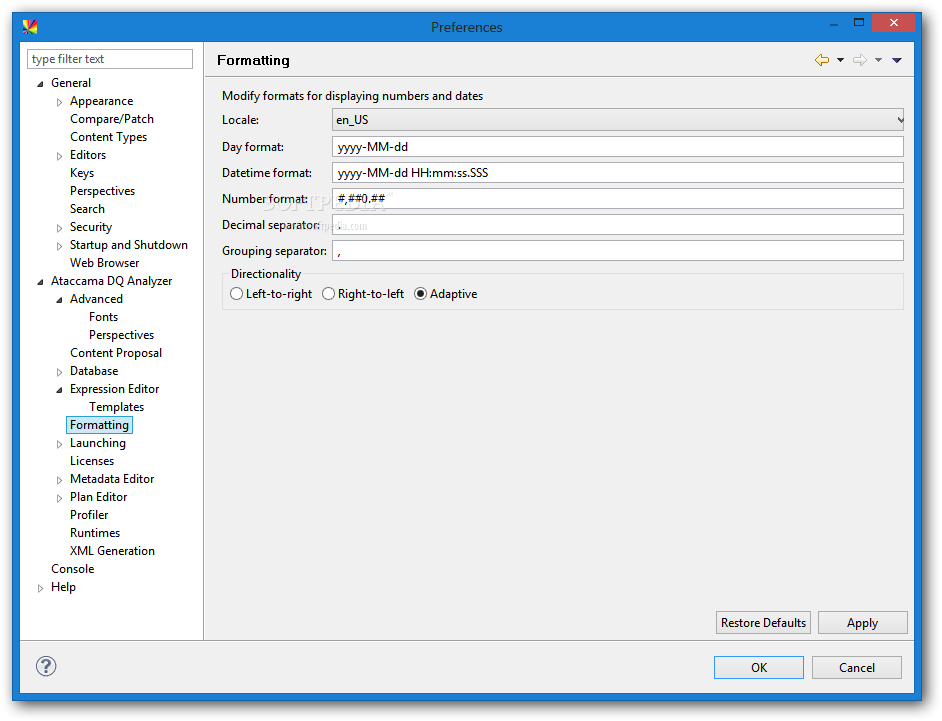Viewport: 942px width, 721px height.
Task: Click the Number format field
Action: coord(618,198)
